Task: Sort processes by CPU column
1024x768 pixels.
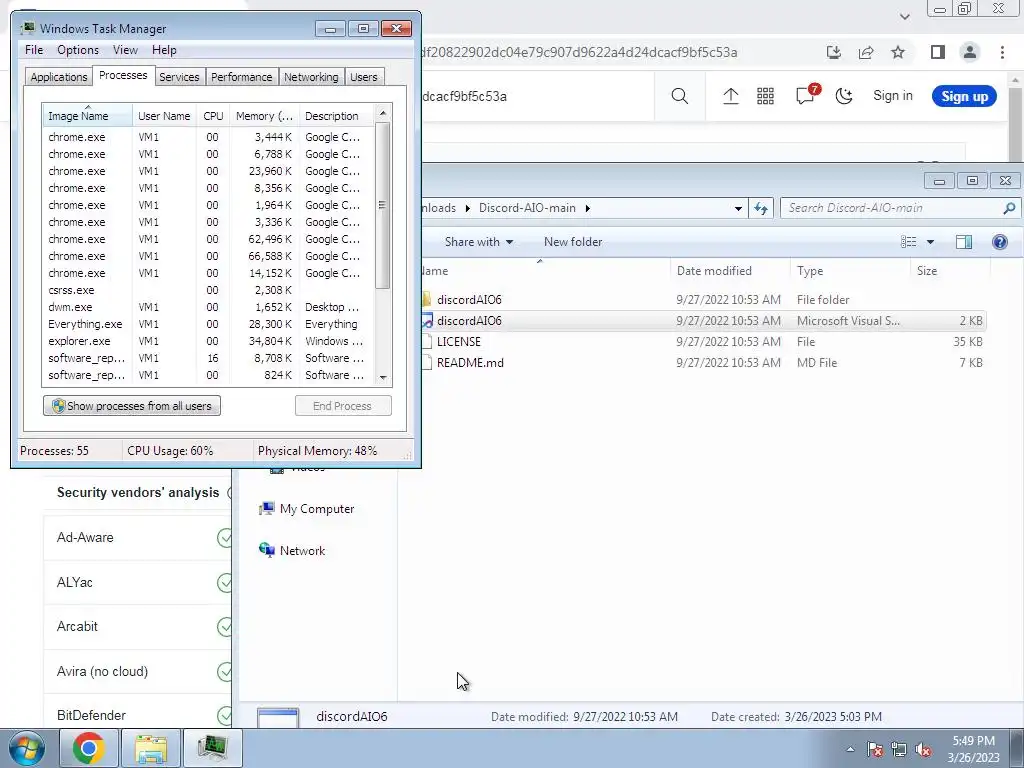Action: tap(213, 116)
